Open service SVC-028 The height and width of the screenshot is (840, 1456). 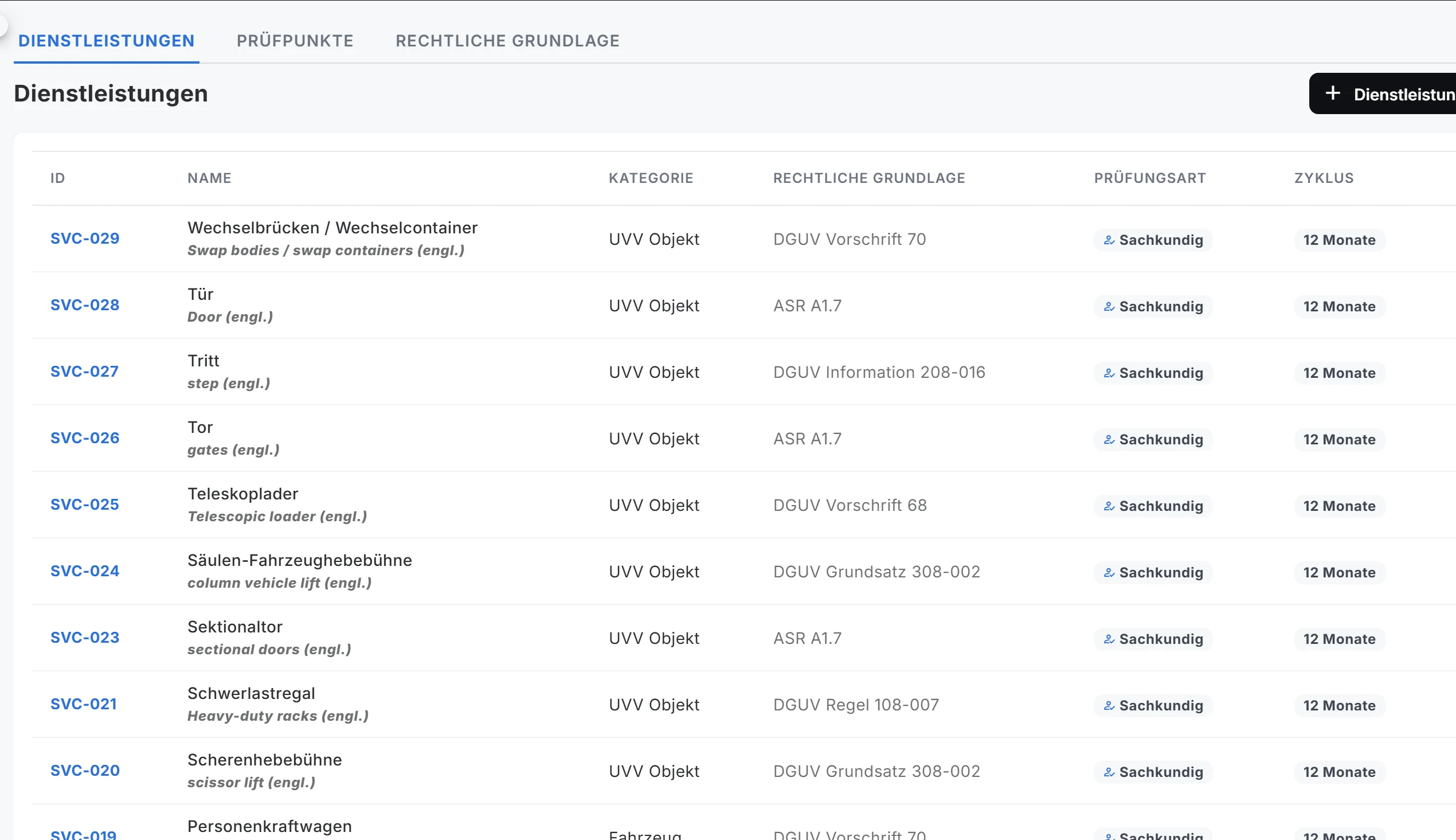click(x=85, y=304)
